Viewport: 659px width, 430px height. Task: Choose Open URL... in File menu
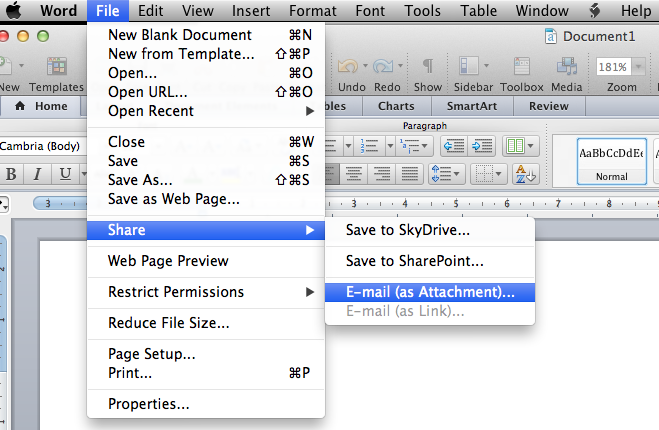[206, 92]
